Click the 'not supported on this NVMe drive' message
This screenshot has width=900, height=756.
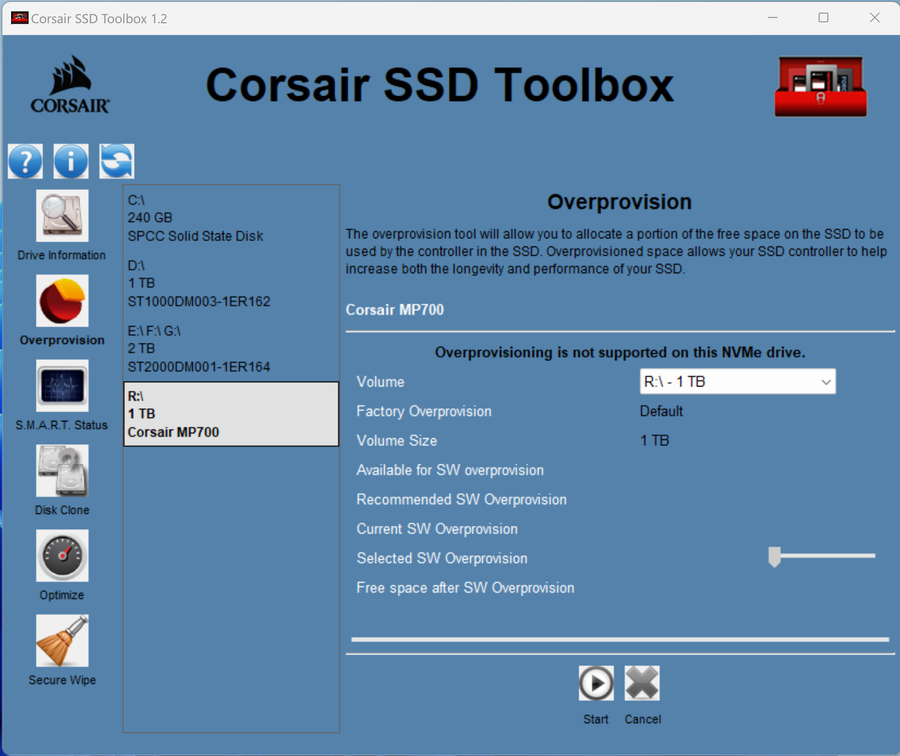tap(620, 352)
